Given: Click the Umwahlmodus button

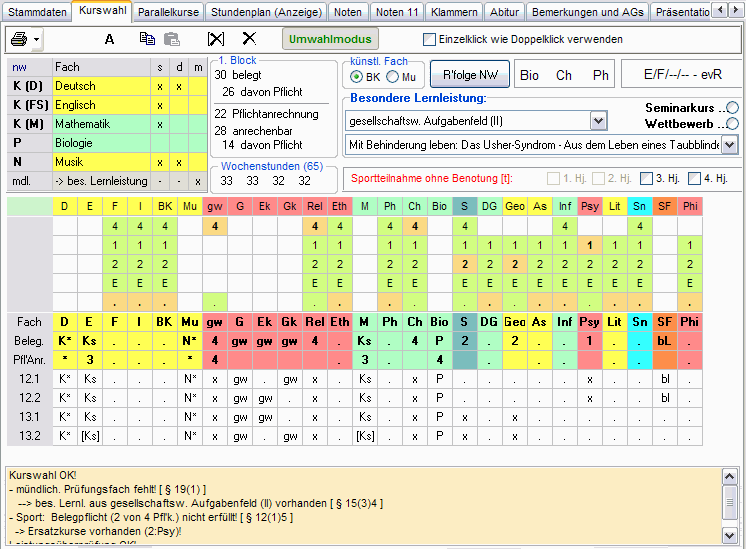Looking at the screenshot, I should [330, 39].
